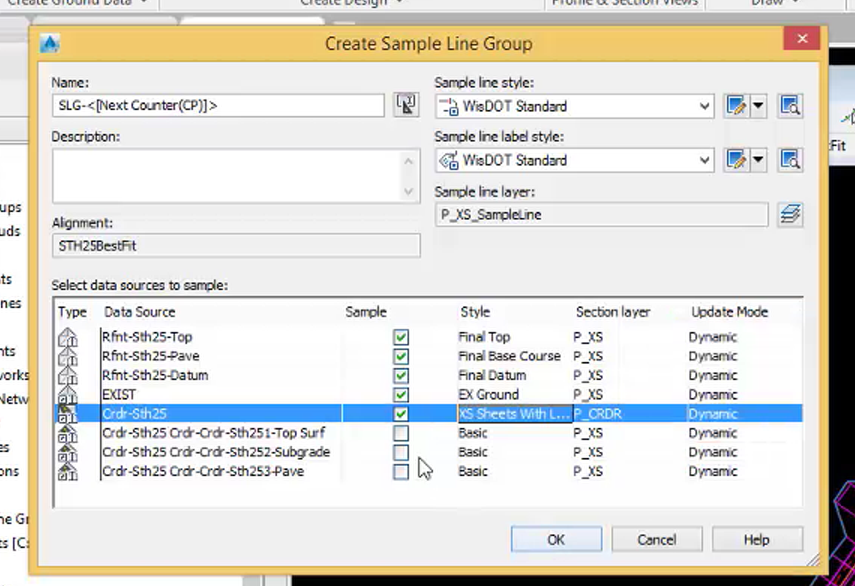The height and width of the screenshot is (586, 855).
Task: Enable sampling for Crdr-Crdr-Sth251-Top Surf
Action: tap(400, 433)
